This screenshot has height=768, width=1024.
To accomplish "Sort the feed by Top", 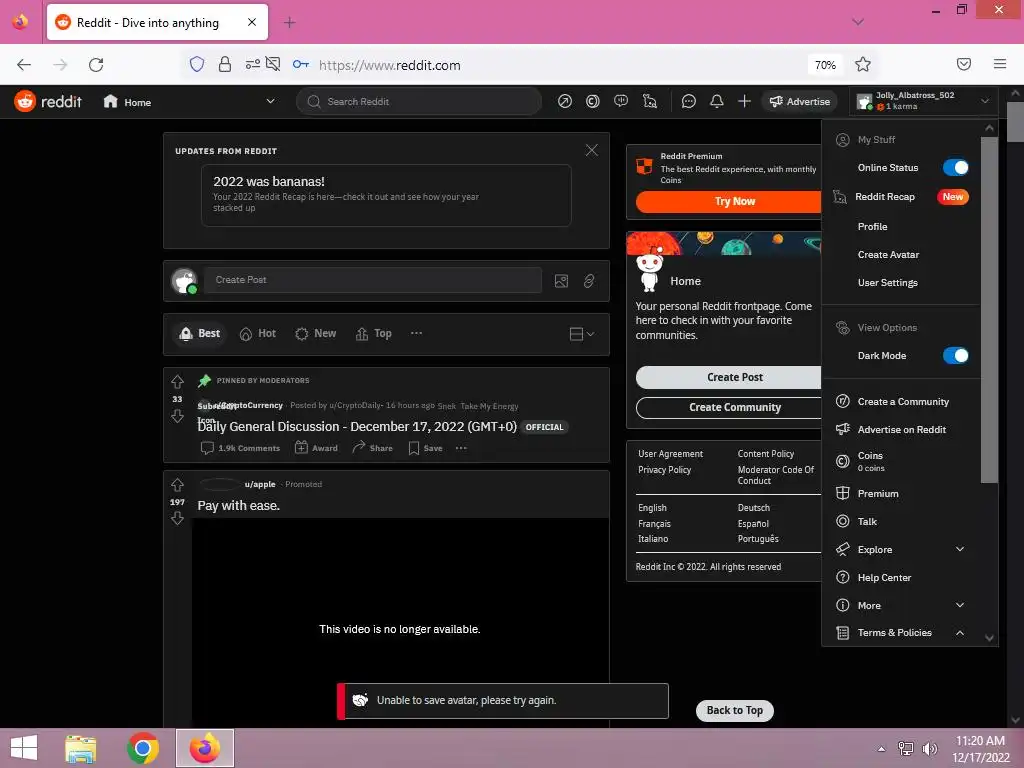I will click(x=374, y=334).
